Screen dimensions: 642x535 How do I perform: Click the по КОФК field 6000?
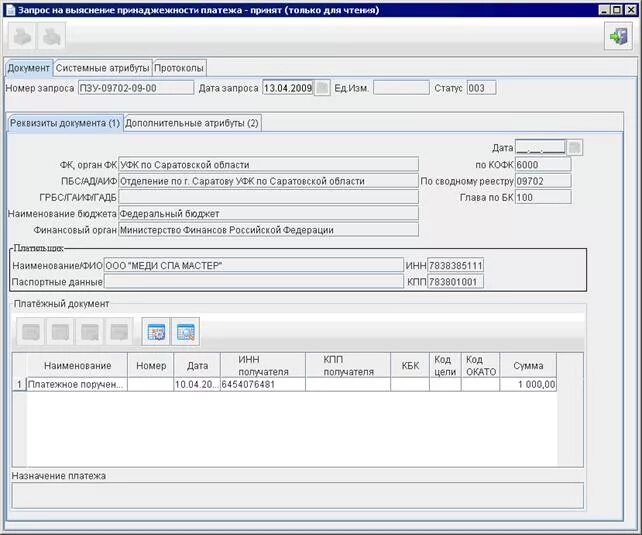click(x=543, y=165)
